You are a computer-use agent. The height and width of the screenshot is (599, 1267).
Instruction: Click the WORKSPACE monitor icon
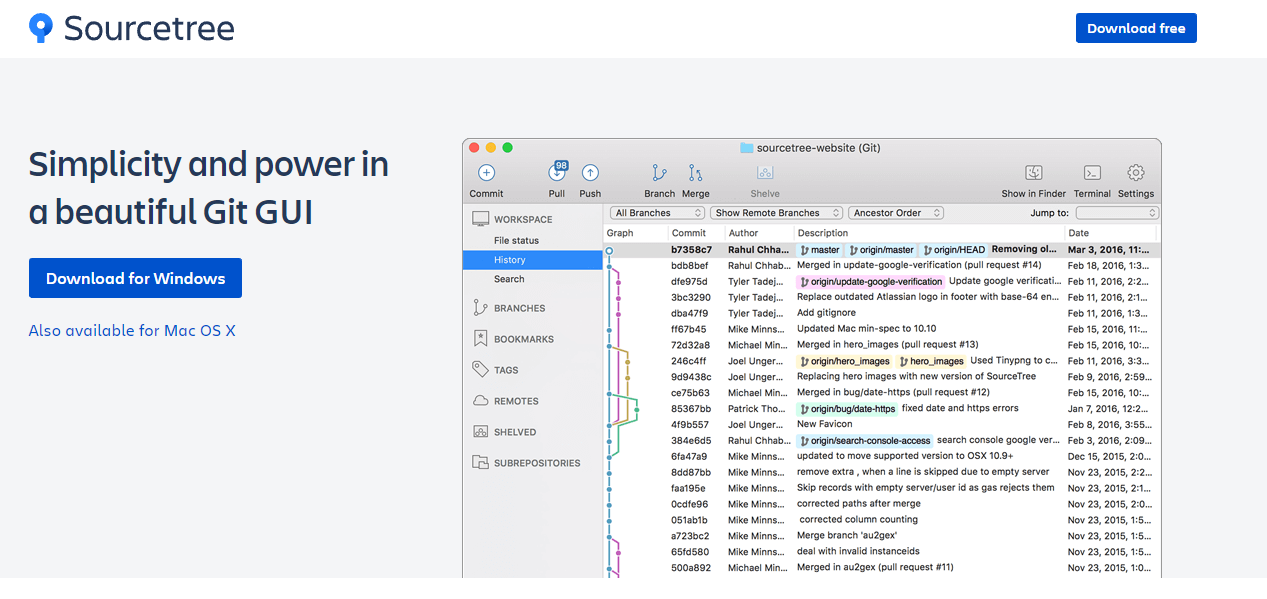pyautogui.click(x=480, y=219)
